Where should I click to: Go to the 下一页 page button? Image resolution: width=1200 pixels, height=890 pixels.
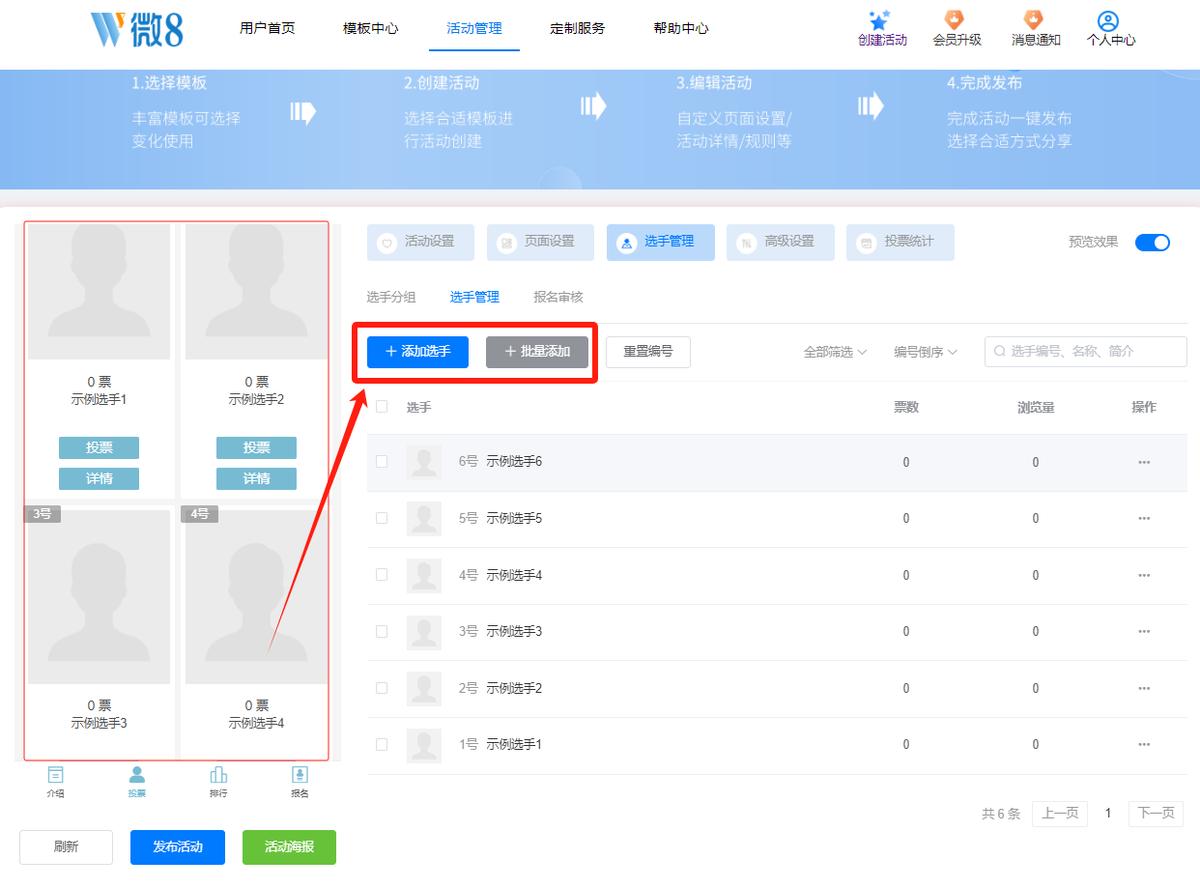[1156, 813]
